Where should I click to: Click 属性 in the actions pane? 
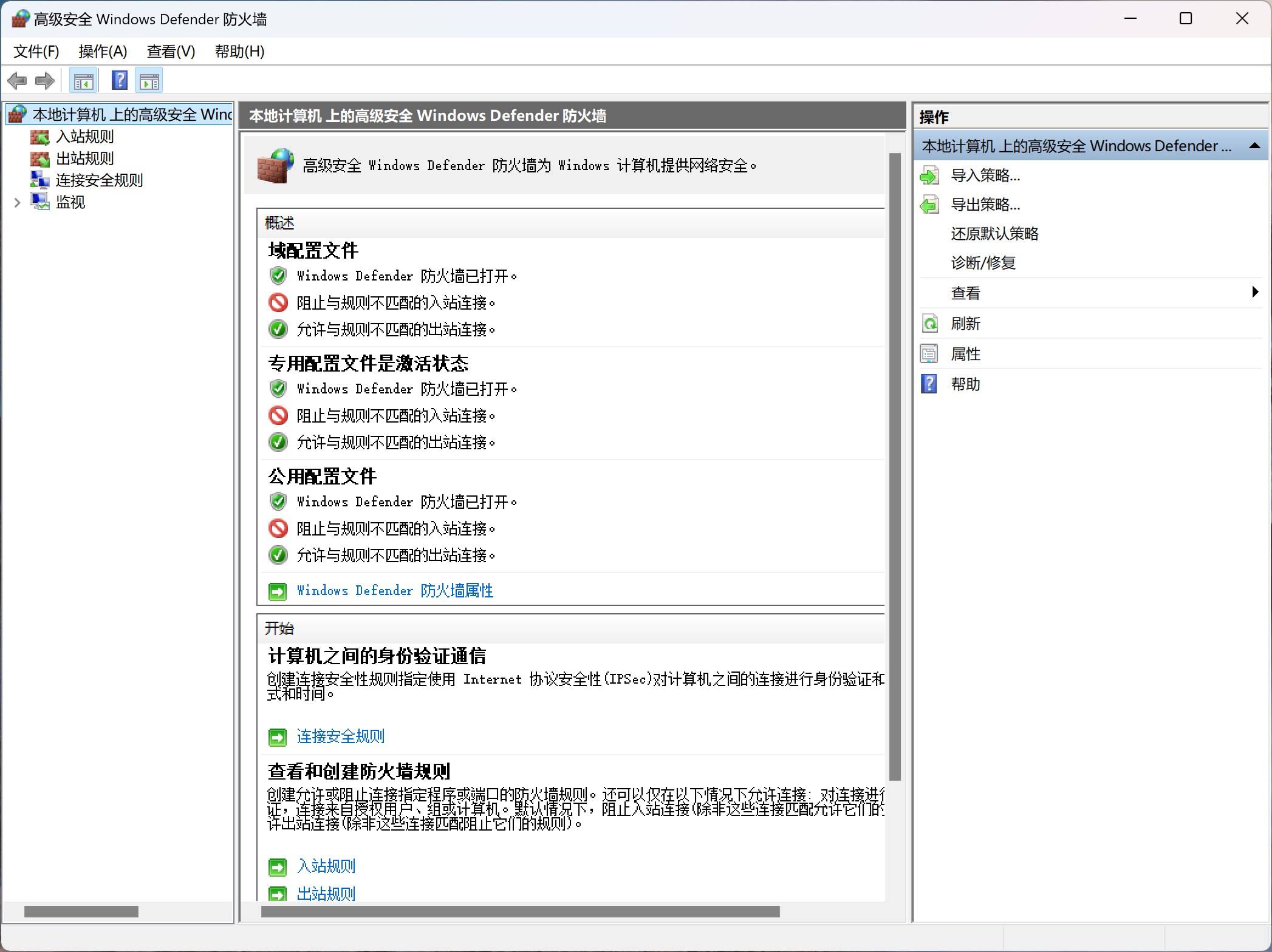(x=965, y=354)
